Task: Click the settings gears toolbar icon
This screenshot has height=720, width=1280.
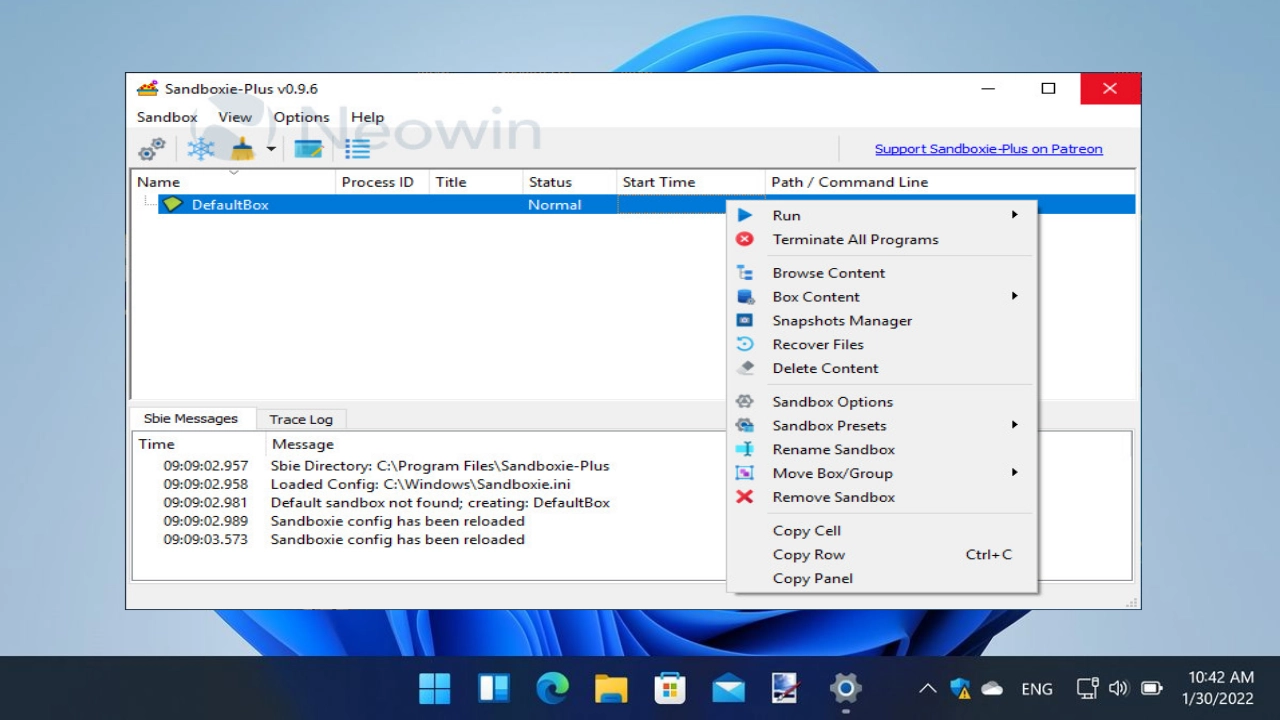Action: (x=152, y=149)
